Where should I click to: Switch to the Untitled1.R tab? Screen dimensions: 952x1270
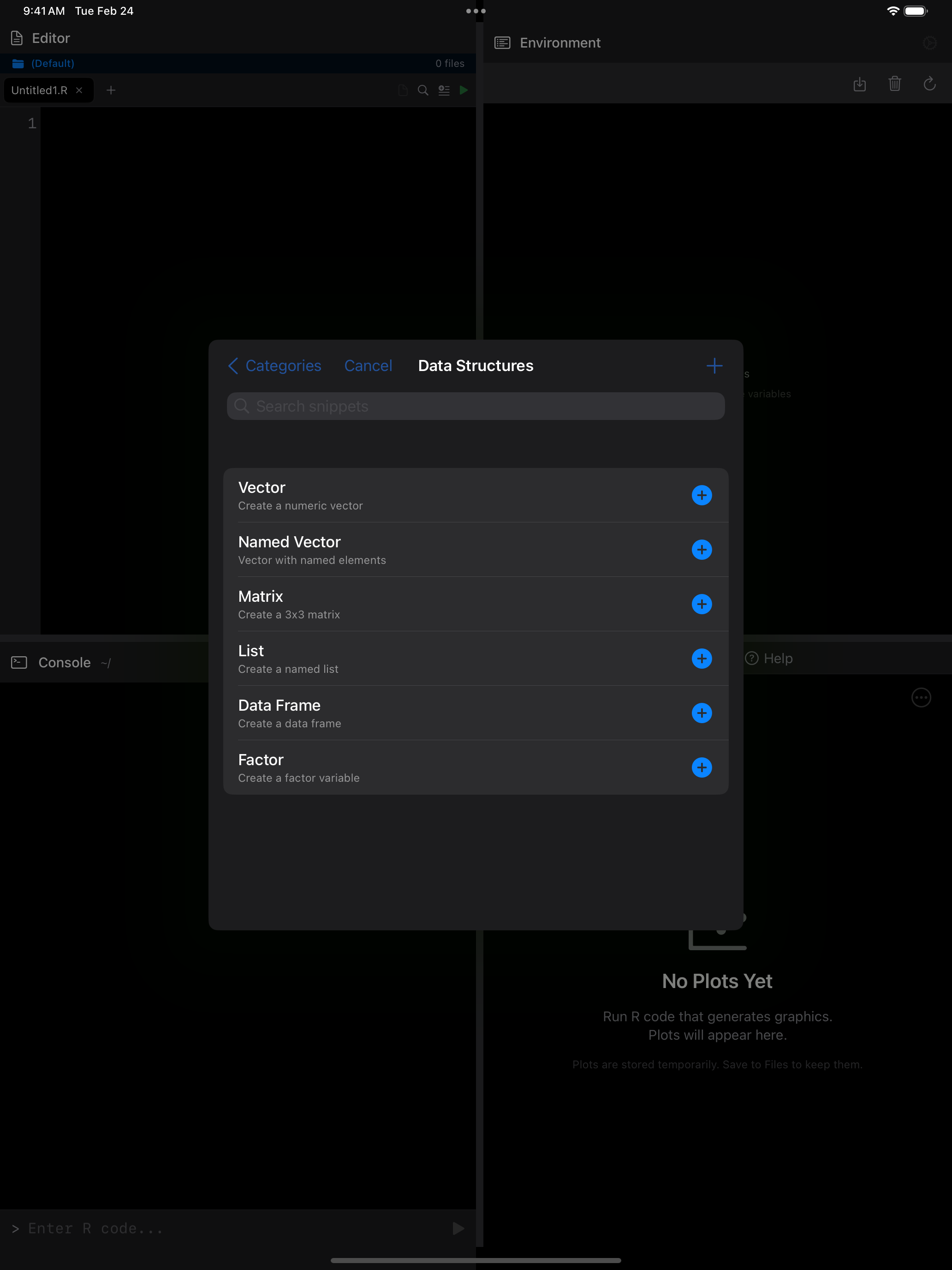pos(39,90)
